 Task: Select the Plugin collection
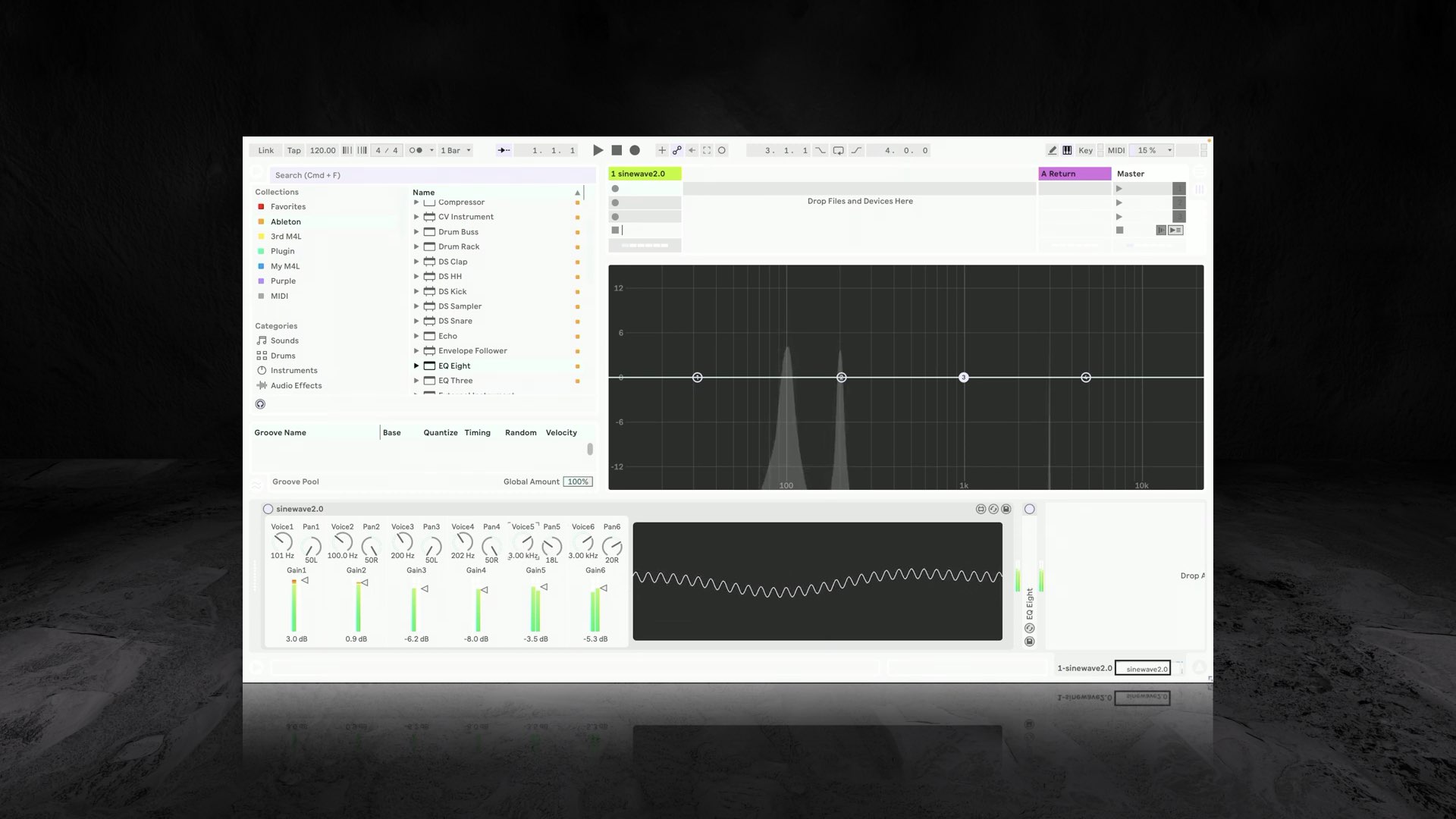[282, 251]
